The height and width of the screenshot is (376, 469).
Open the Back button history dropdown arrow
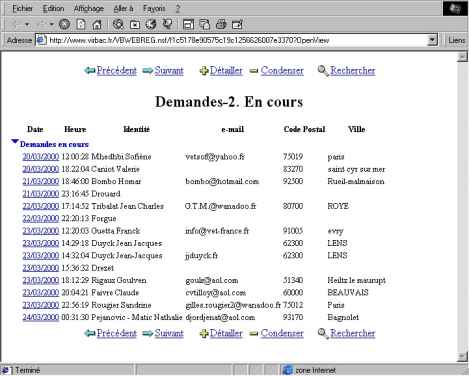(x=27, y=24)
